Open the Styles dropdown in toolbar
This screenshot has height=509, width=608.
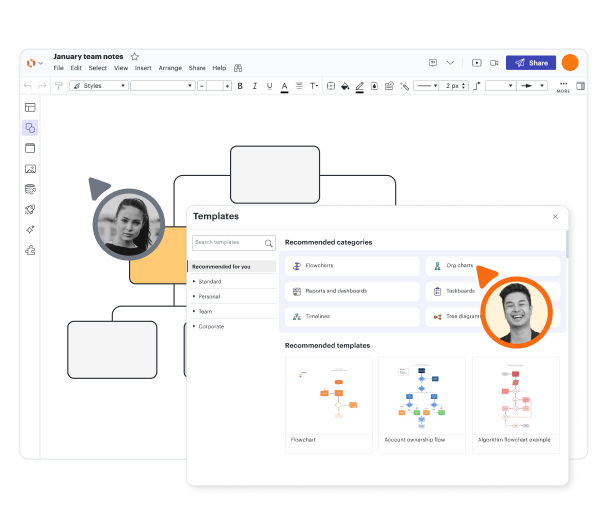point(100,86)
